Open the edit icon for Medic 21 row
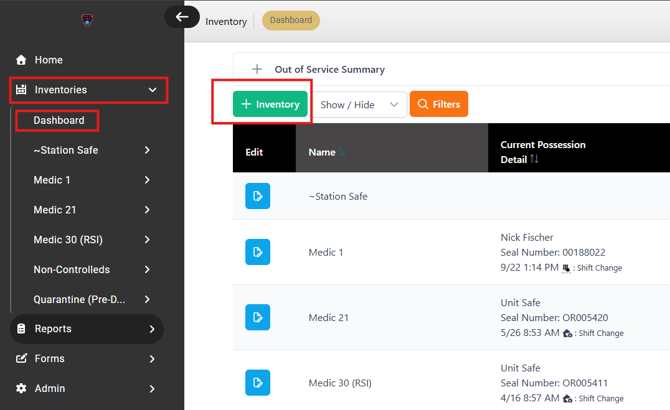 [x=258, y=317]
